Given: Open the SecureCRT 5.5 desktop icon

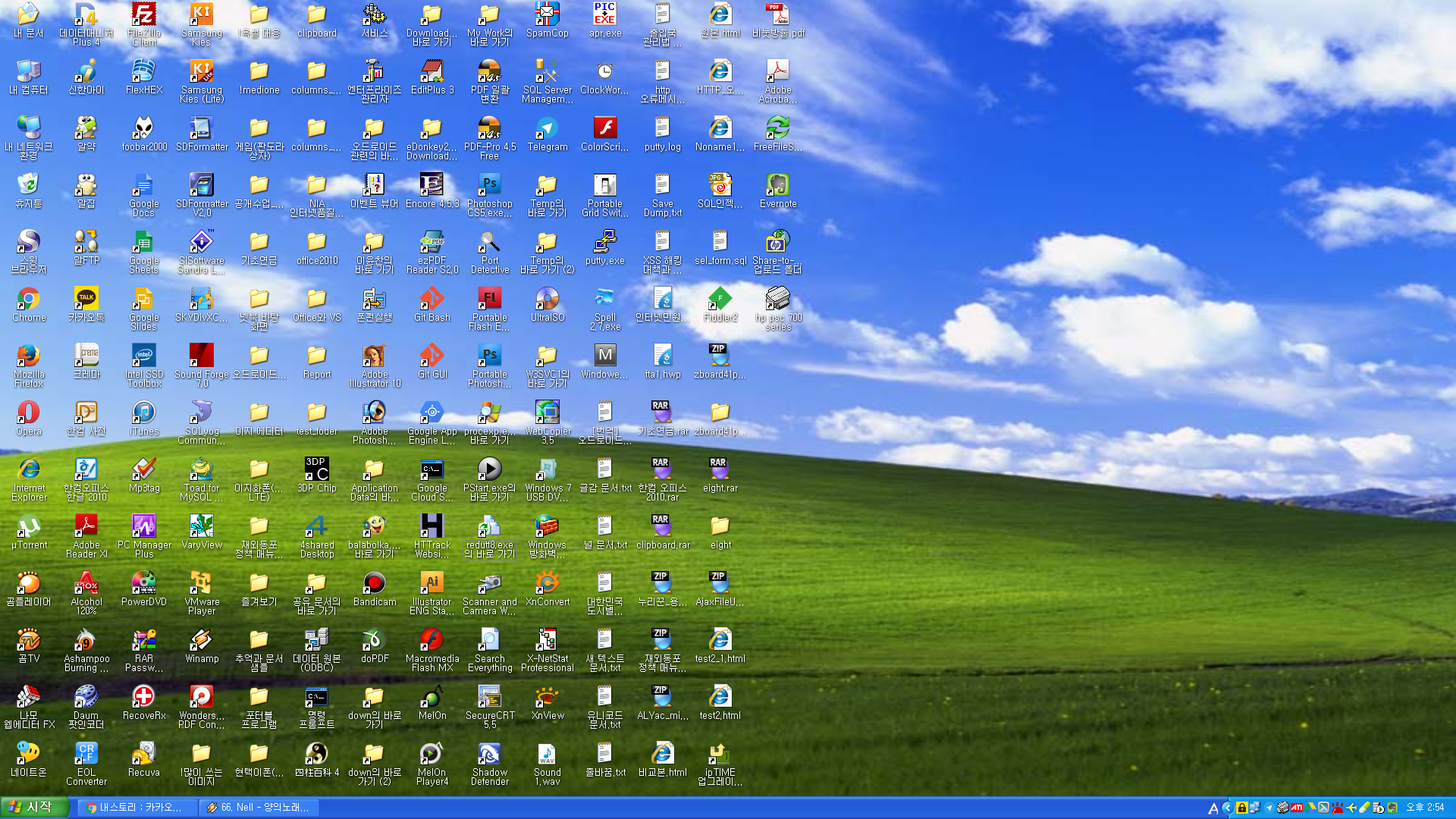Looking at the screenshot, I should pyautogui.click(x=490, y=707).
